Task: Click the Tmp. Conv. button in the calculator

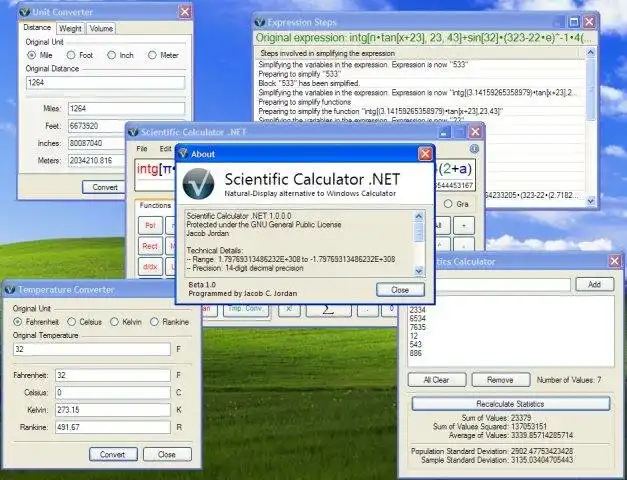Action: click(x=246, y=309)
